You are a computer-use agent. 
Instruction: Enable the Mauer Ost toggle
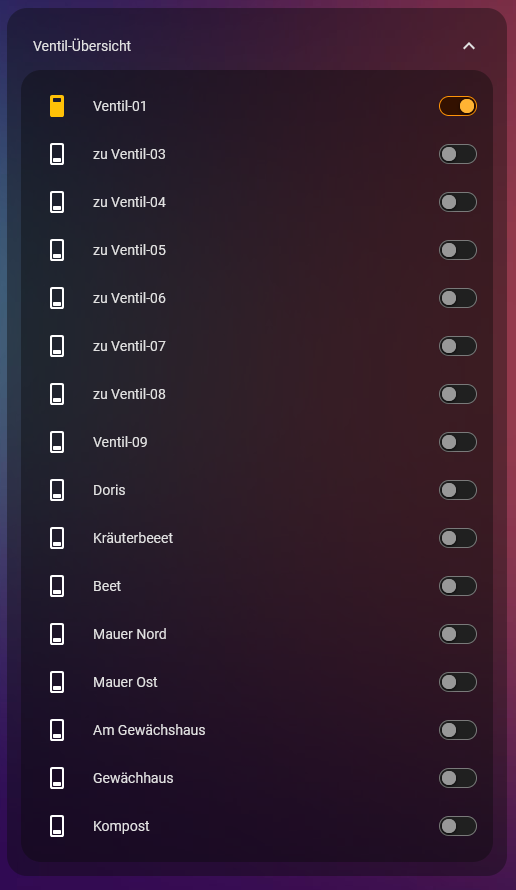tap(458, 682)
